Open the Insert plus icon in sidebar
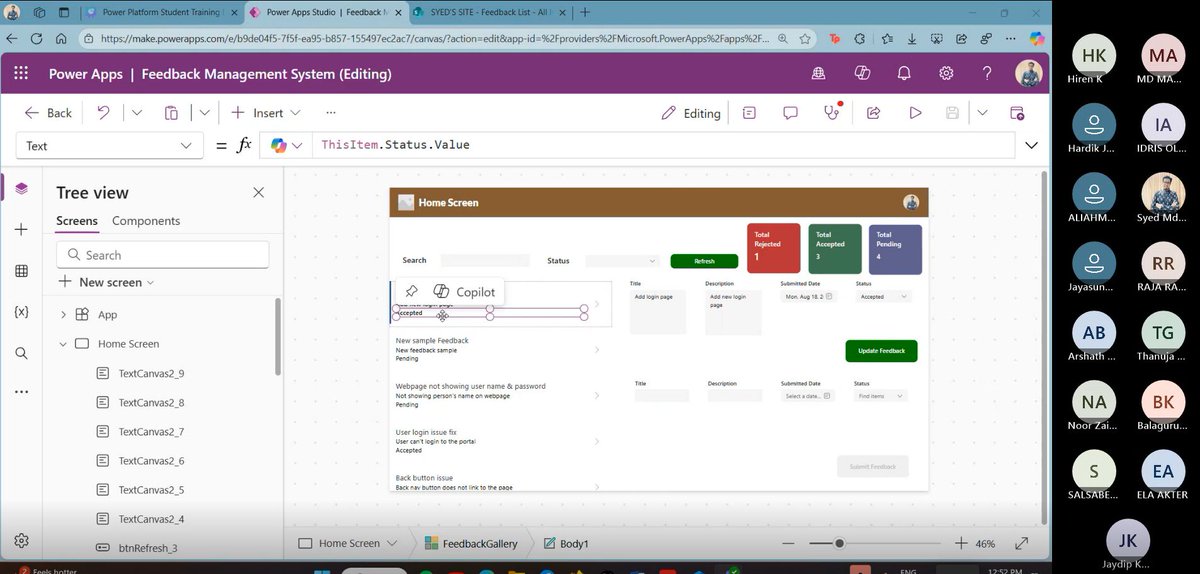Image resolution: width=1200 pixels, height=574 pixels. (22, 230)
